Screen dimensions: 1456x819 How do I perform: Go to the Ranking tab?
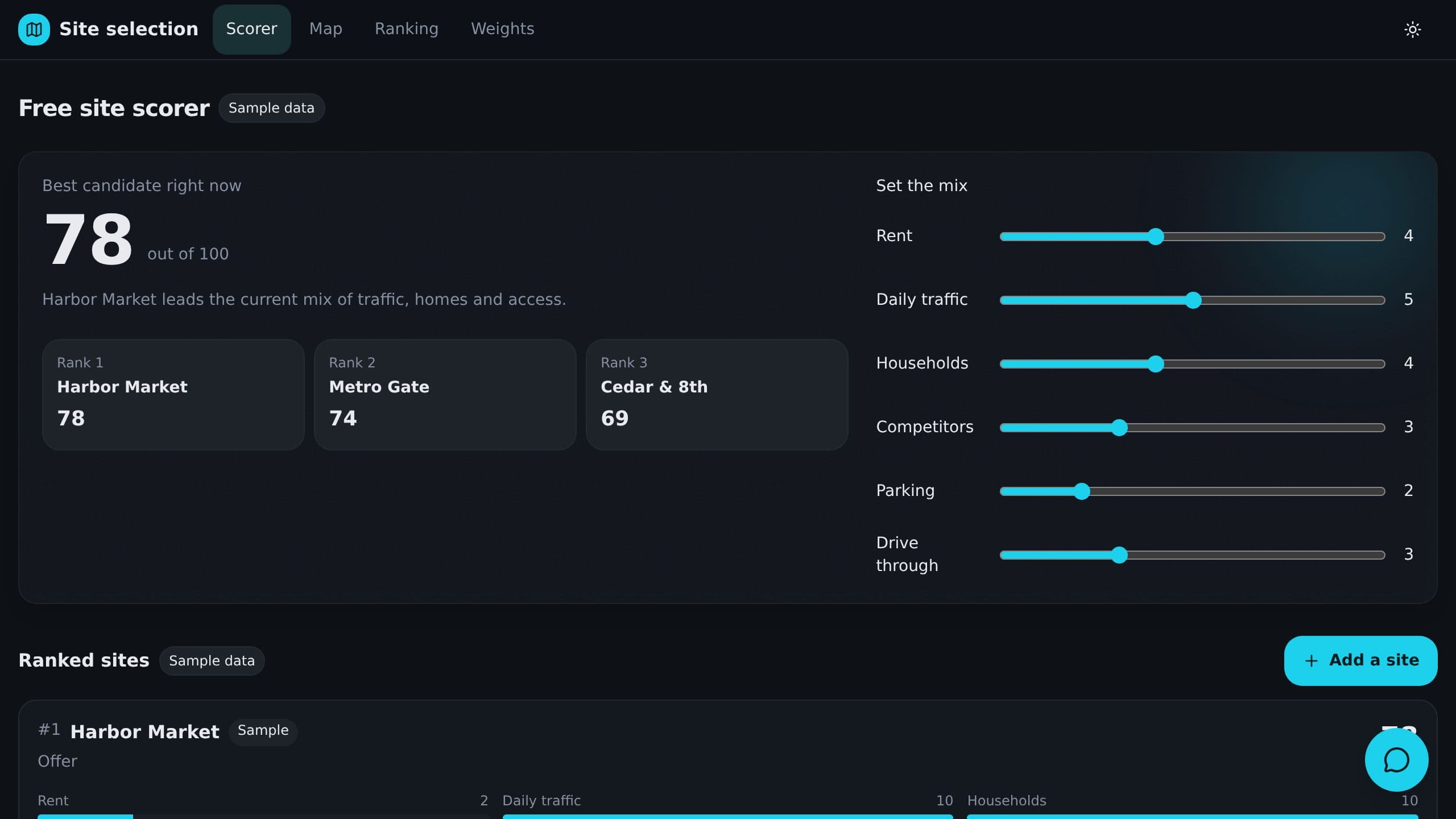pyautogui.click(x=407, y=29)
